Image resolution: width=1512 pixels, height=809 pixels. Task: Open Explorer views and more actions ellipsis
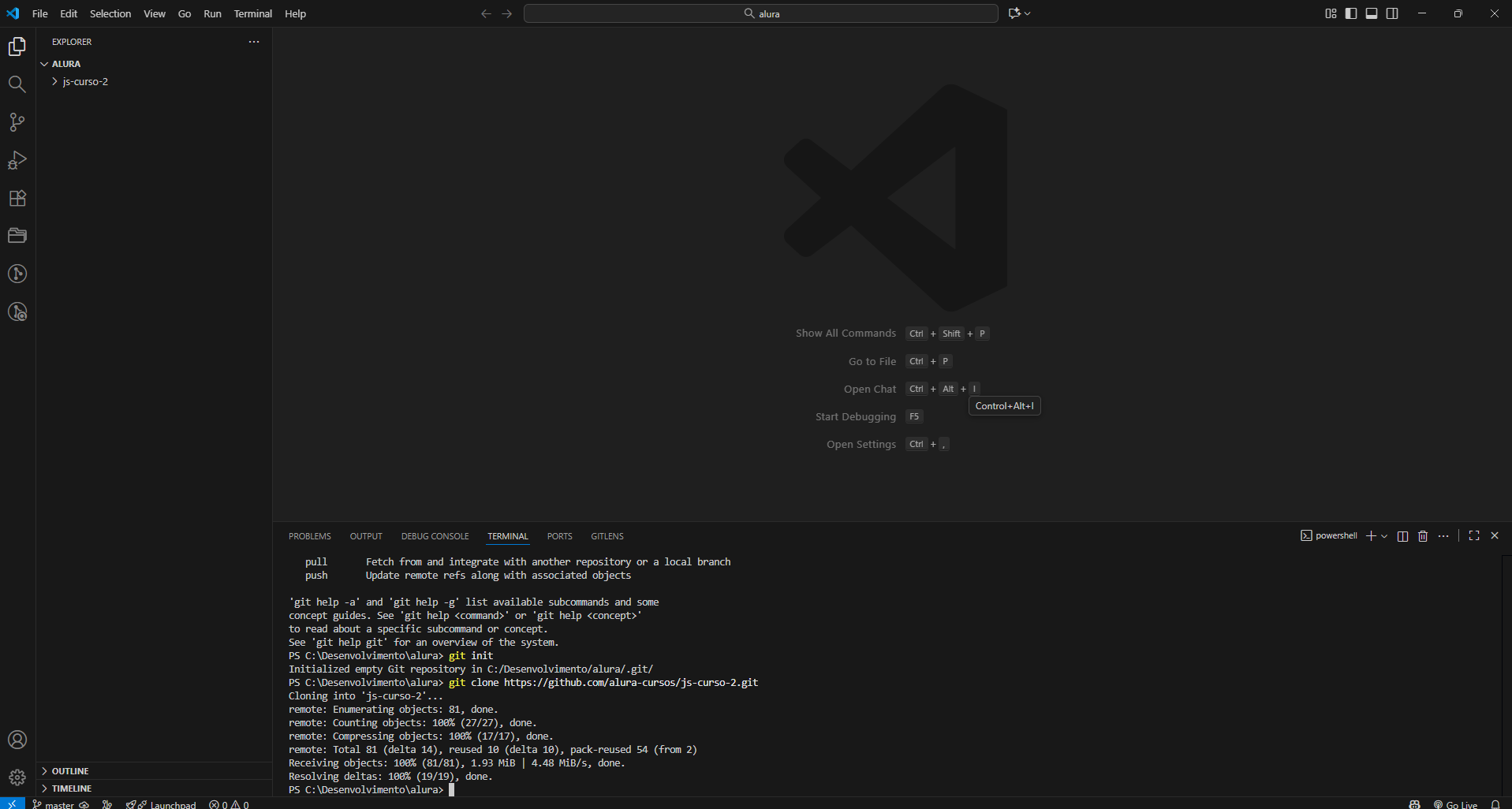[x=254, y=42]
